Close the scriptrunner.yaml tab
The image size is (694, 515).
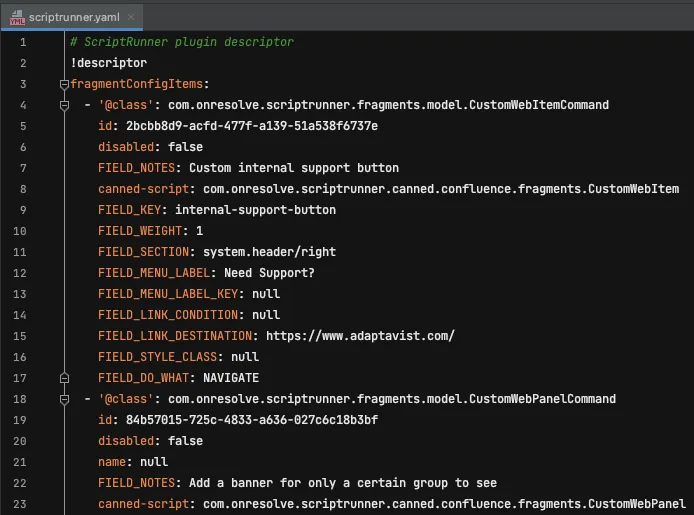(x=131, y=17)
